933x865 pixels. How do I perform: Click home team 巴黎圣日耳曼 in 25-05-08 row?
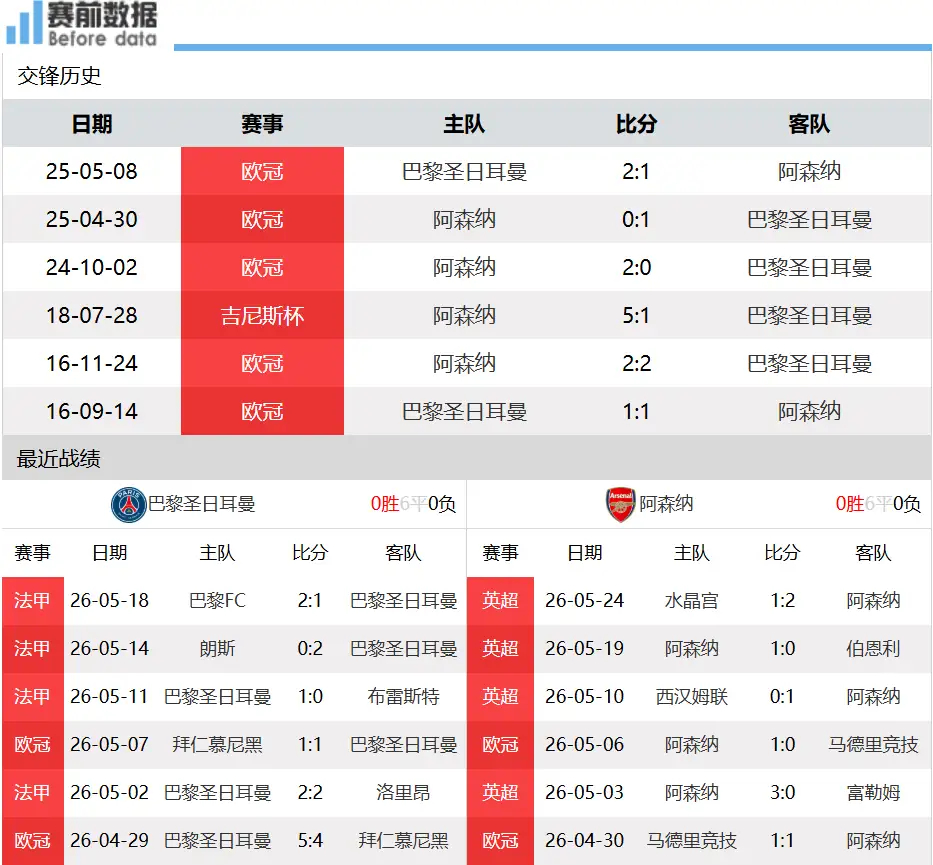click(464, 171)
